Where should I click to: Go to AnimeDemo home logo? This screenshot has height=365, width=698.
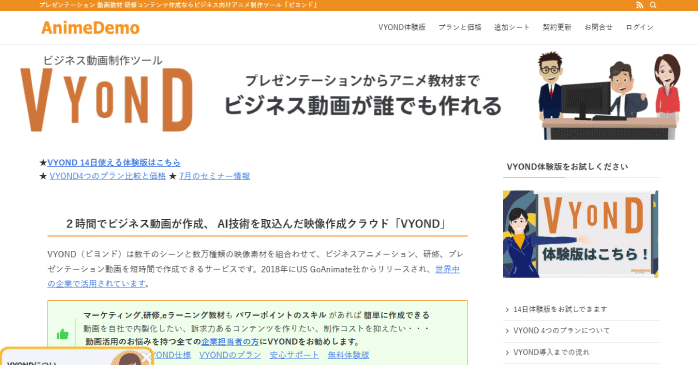click(x=90, y=28)
